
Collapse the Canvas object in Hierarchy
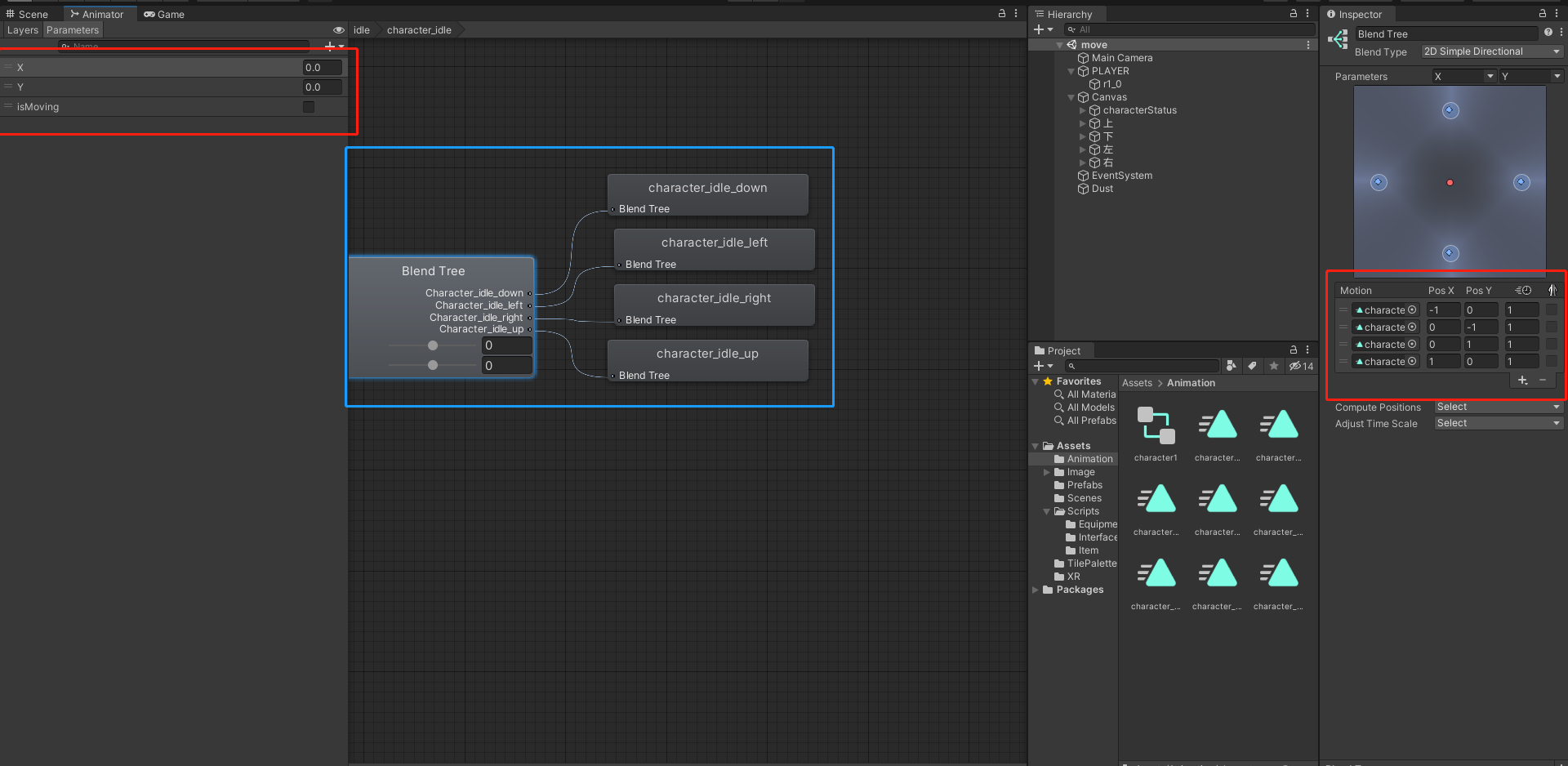1071,97
